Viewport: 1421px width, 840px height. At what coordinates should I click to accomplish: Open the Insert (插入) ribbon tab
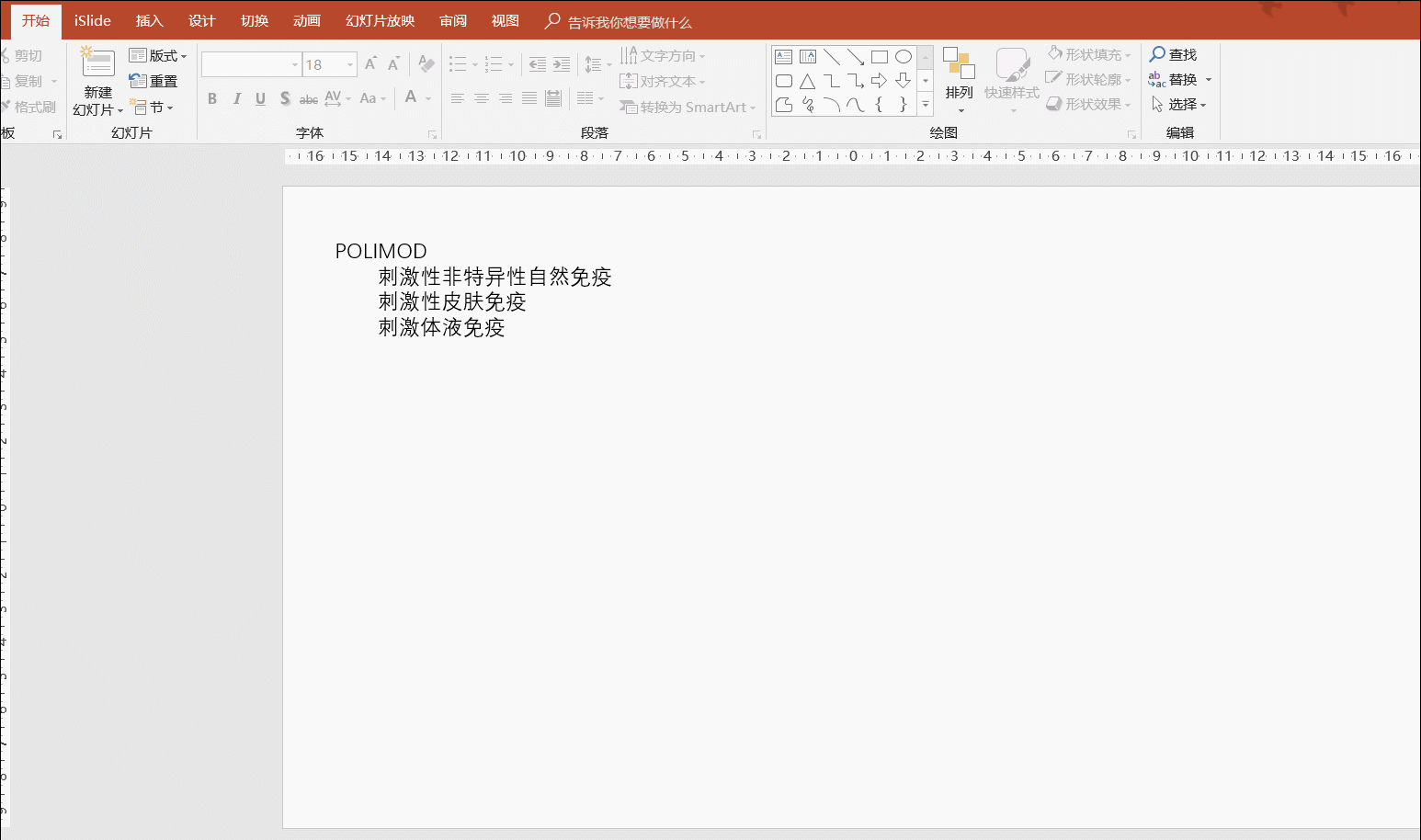pyautogui.click(x=149, y=20)
